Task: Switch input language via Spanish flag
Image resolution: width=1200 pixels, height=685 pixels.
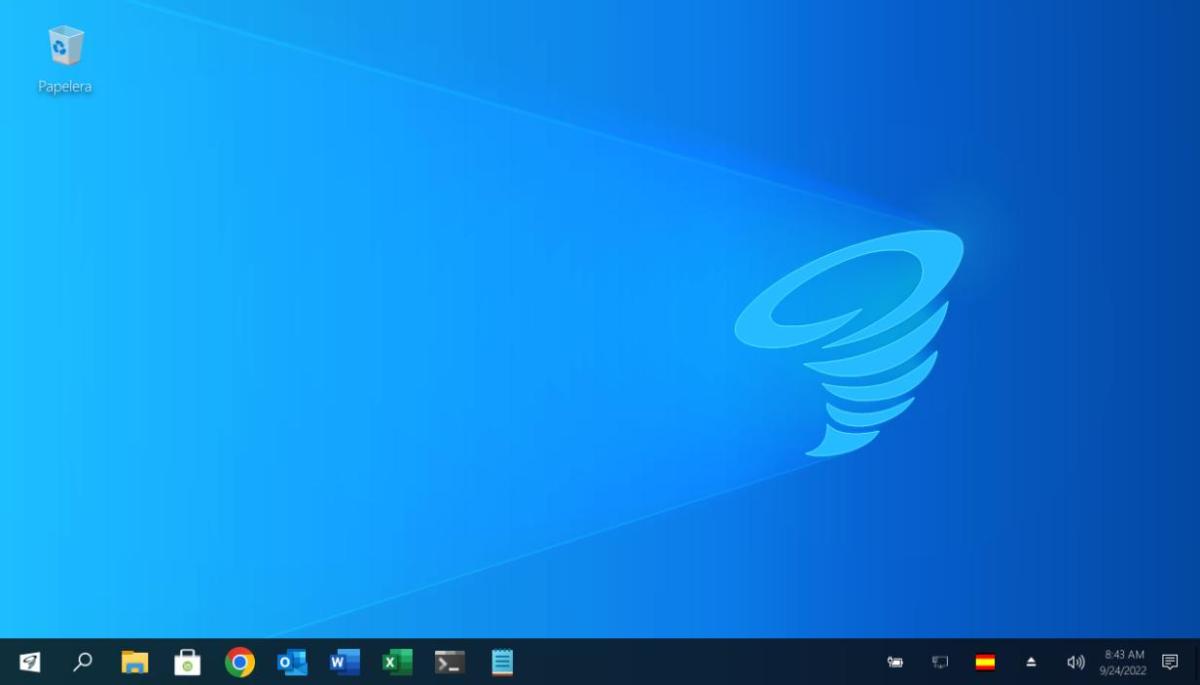Action: [985, 662]
